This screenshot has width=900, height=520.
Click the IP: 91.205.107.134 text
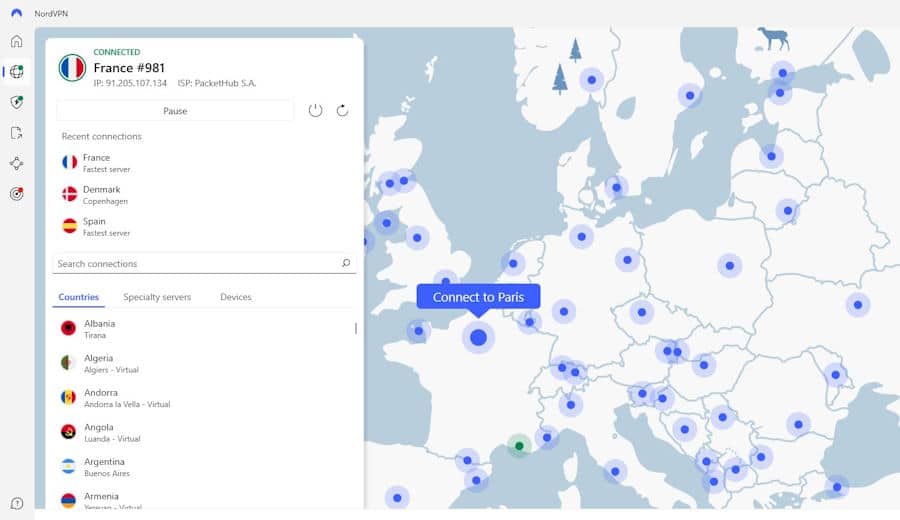(130, 83)
